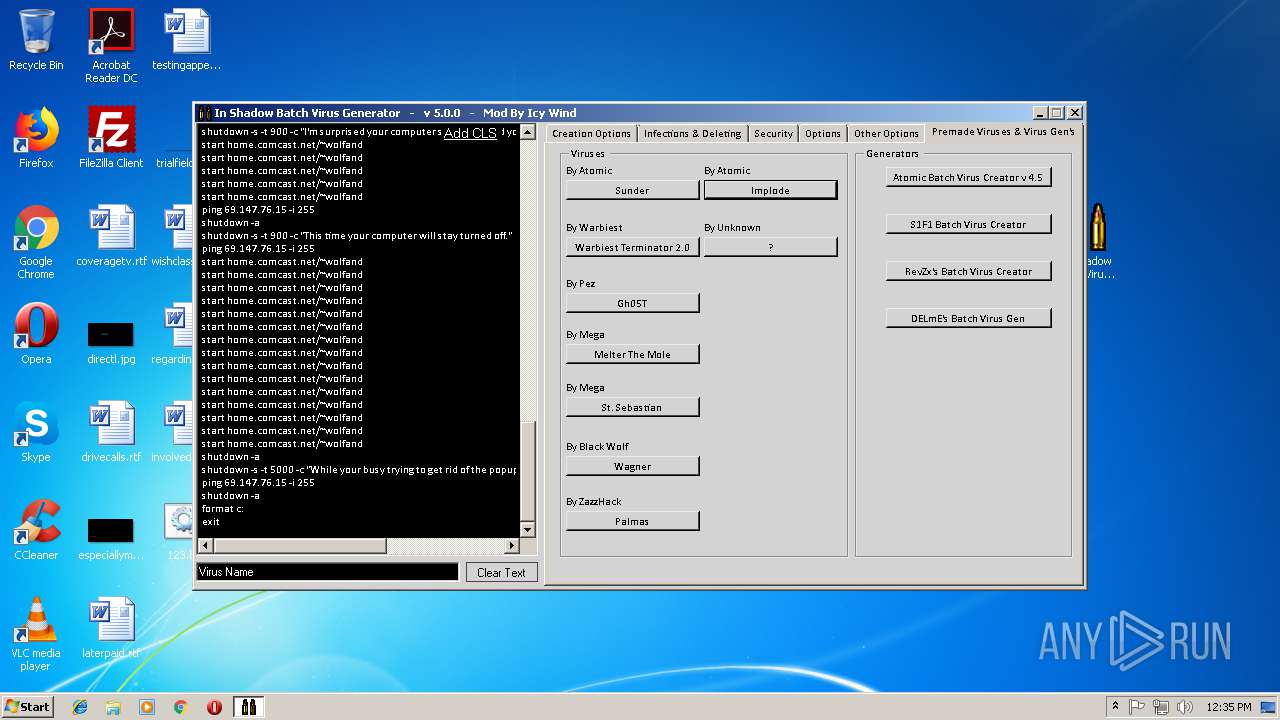Click Melter The Mole button
This screenshot has width=1280, height=720.
633,354
